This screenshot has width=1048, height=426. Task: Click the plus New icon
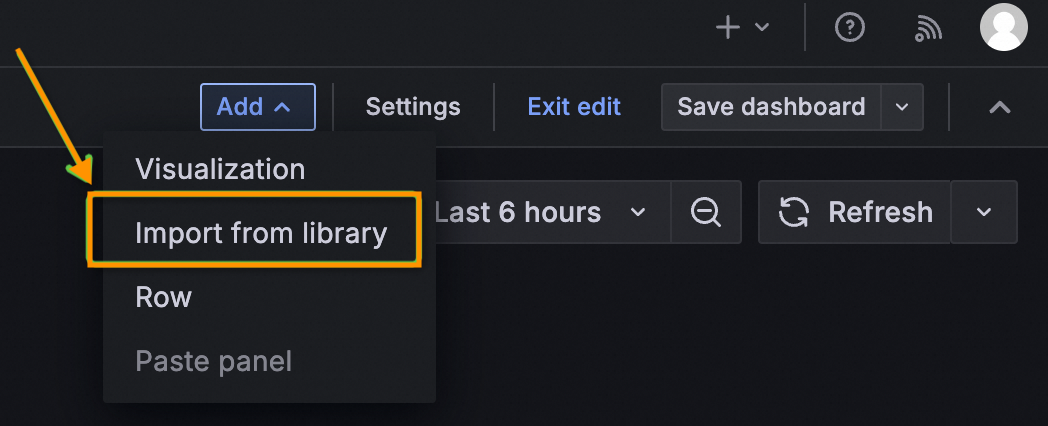point(728,28)
